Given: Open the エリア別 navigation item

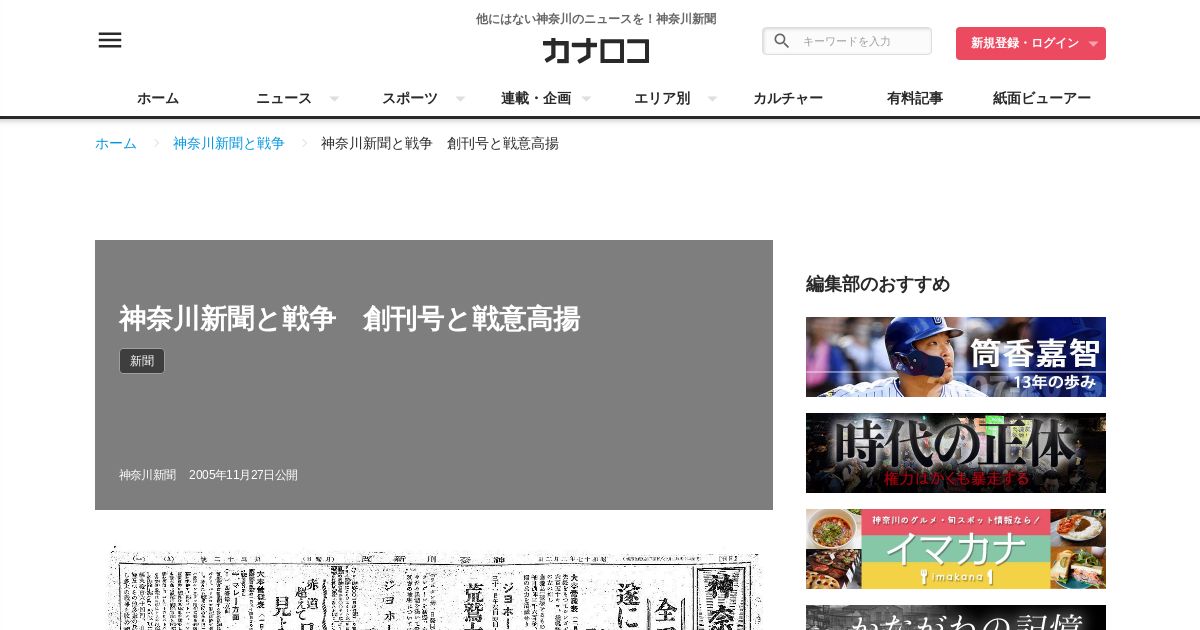Looking at the screenshot, I should coord(662,98).
